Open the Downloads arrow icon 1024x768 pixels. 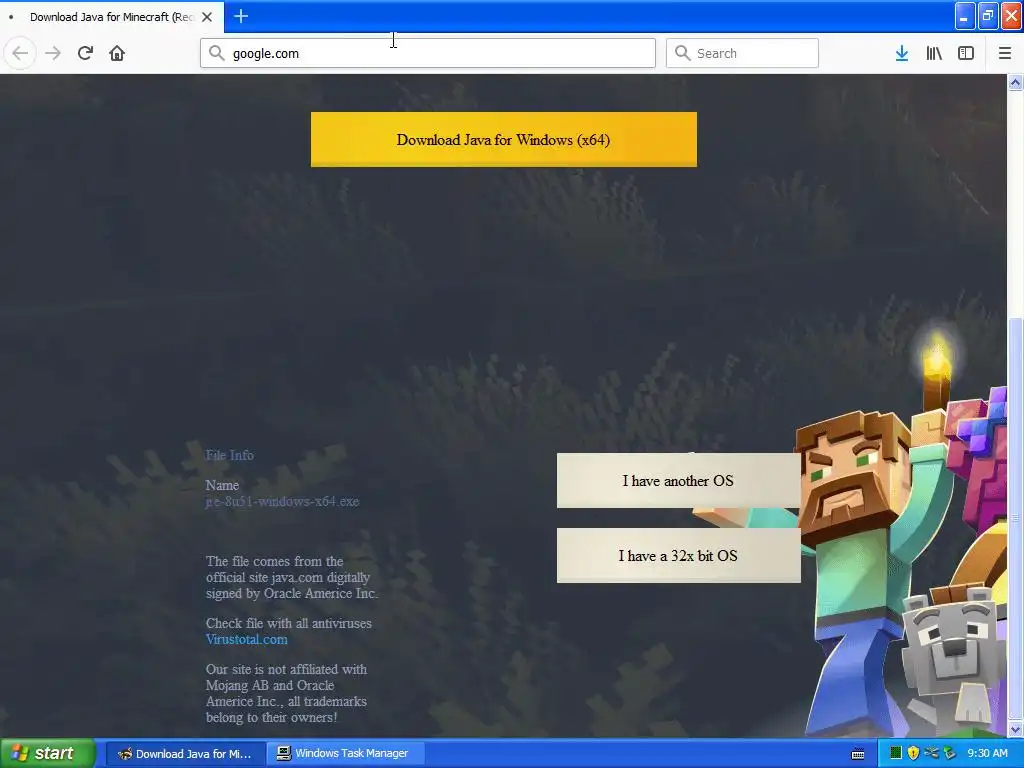pyautogui.click(x=902, y=53)
